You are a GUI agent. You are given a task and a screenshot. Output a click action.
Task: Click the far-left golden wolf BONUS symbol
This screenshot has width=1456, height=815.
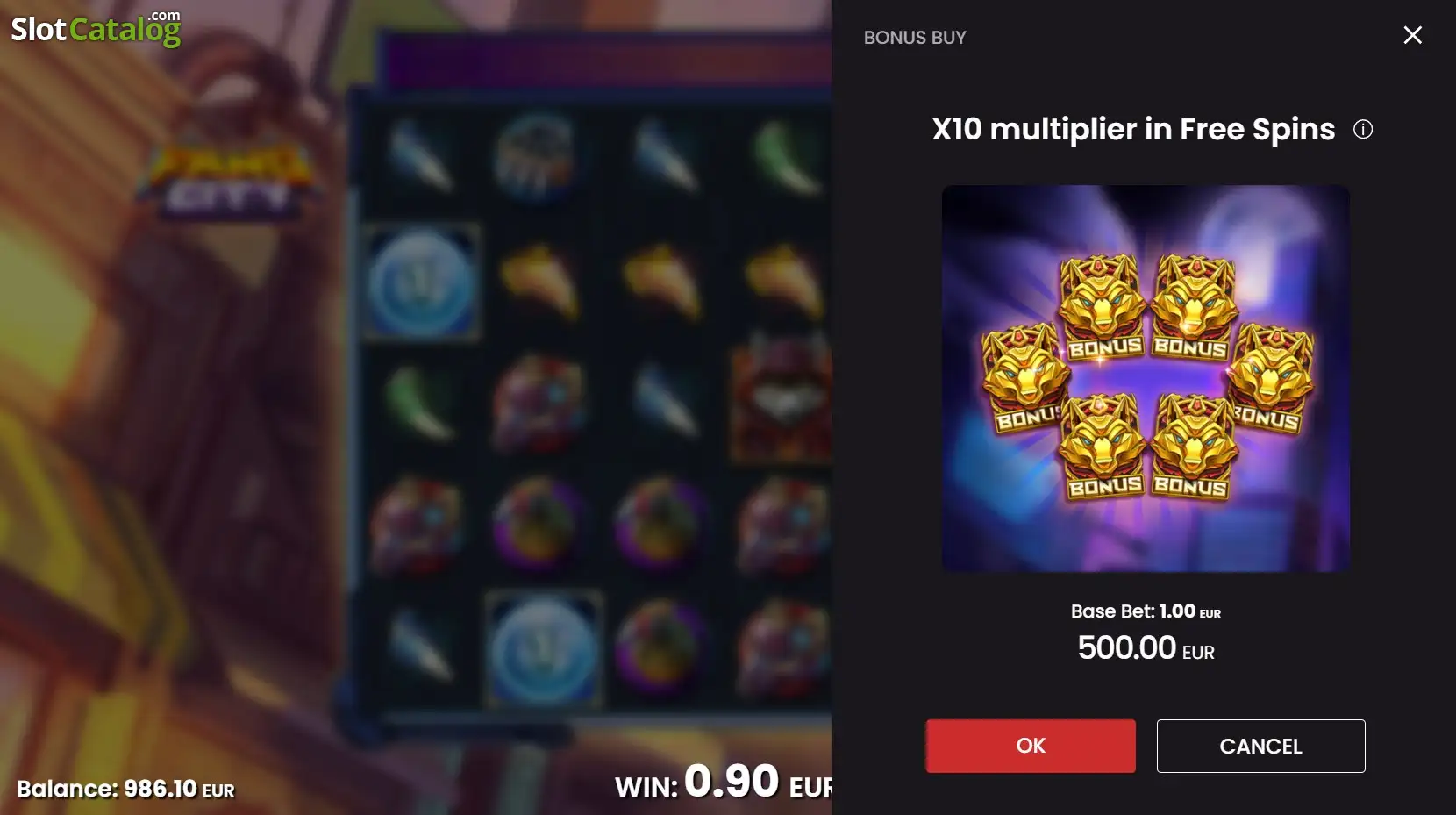[x=1024, y=378]
